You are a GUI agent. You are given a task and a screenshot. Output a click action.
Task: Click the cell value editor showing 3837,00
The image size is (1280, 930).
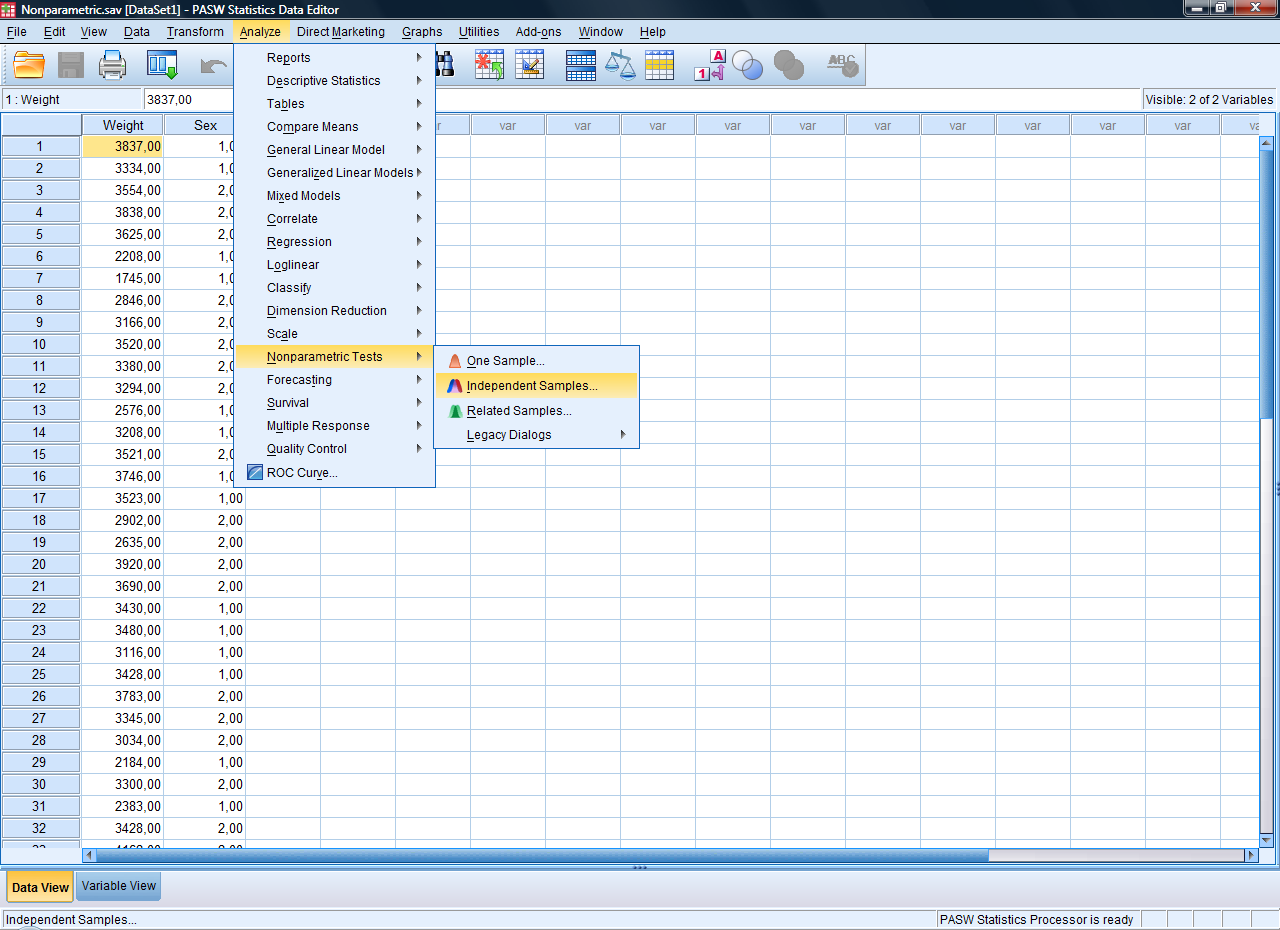(642, 100)
